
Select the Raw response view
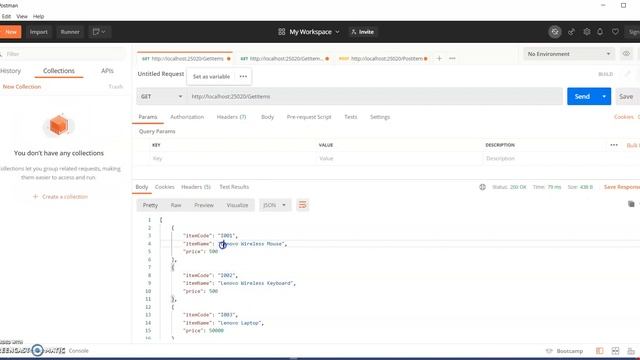click(176, 205)
